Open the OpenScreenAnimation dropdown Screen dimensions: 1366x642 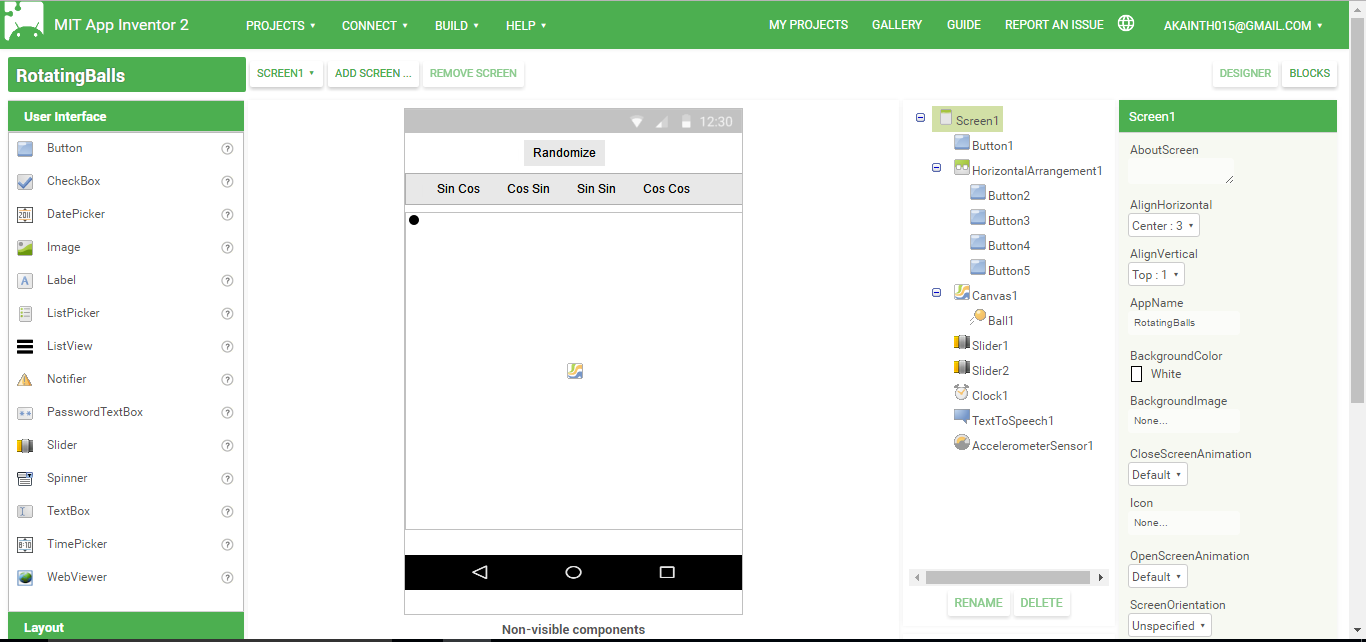[x=1158, y=577]
